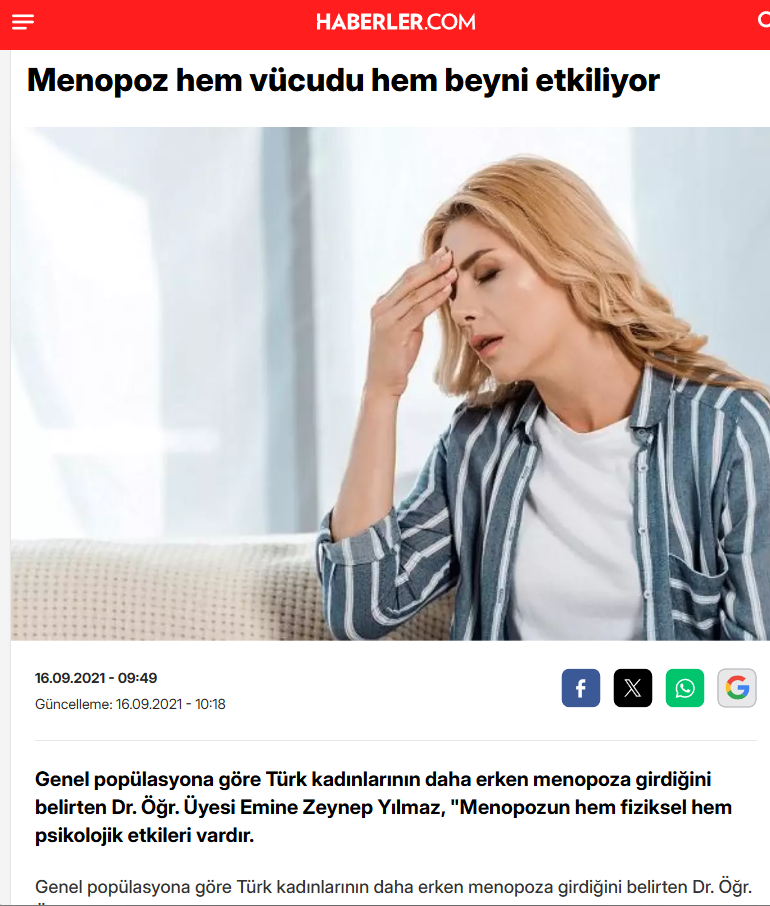Click the headline 'Menopoz hem vücudu hem beyni etkiliyor'

click(343, 80)
